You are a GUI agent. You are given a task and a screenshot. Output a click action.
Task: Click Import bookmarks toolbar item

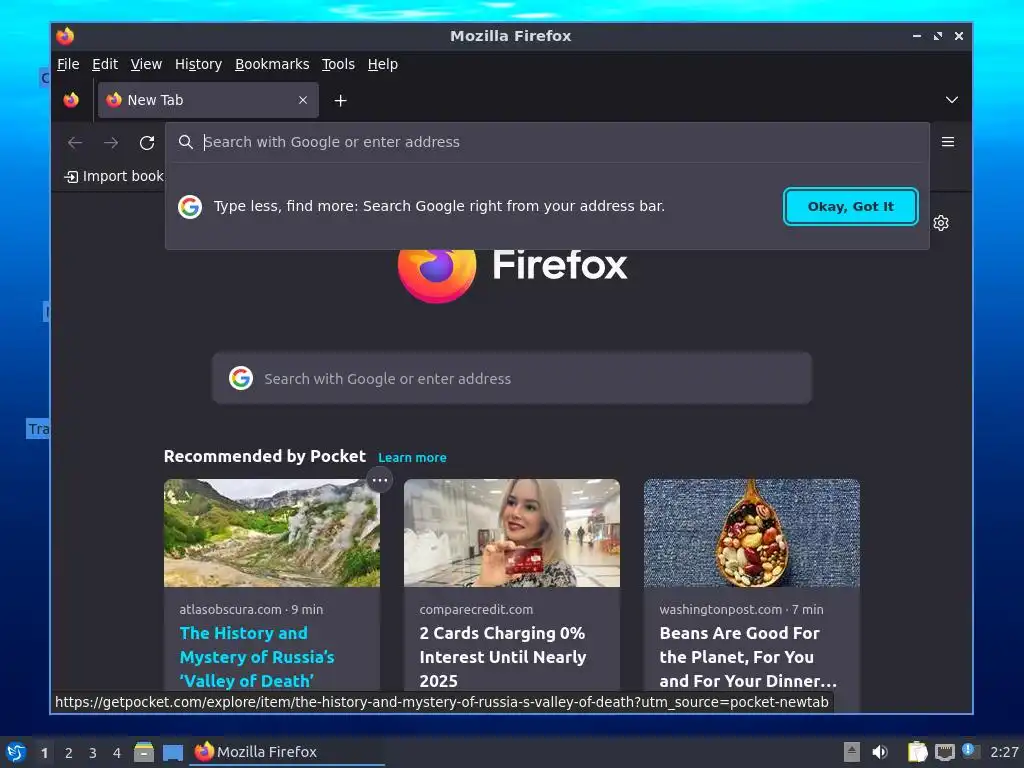pyautogui.click(x=114, y=176)
